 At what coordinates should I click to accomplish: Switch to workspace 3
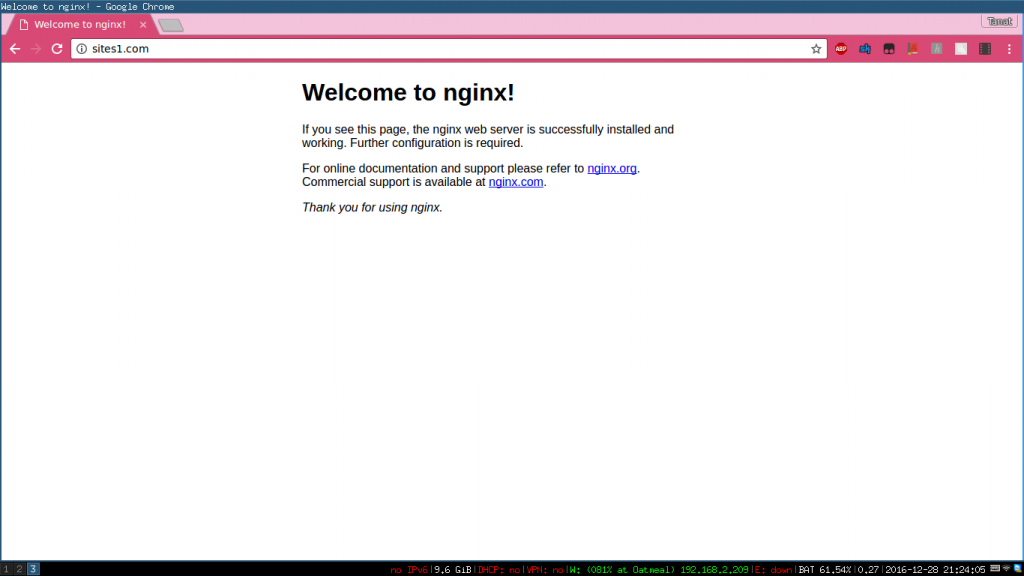coord(33,569)
